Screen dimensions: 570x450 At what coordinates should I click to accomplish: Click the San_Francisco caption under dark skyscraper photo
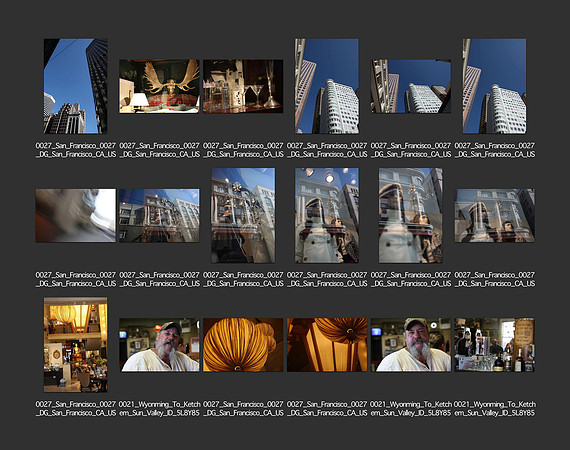(x=76, y=150)
